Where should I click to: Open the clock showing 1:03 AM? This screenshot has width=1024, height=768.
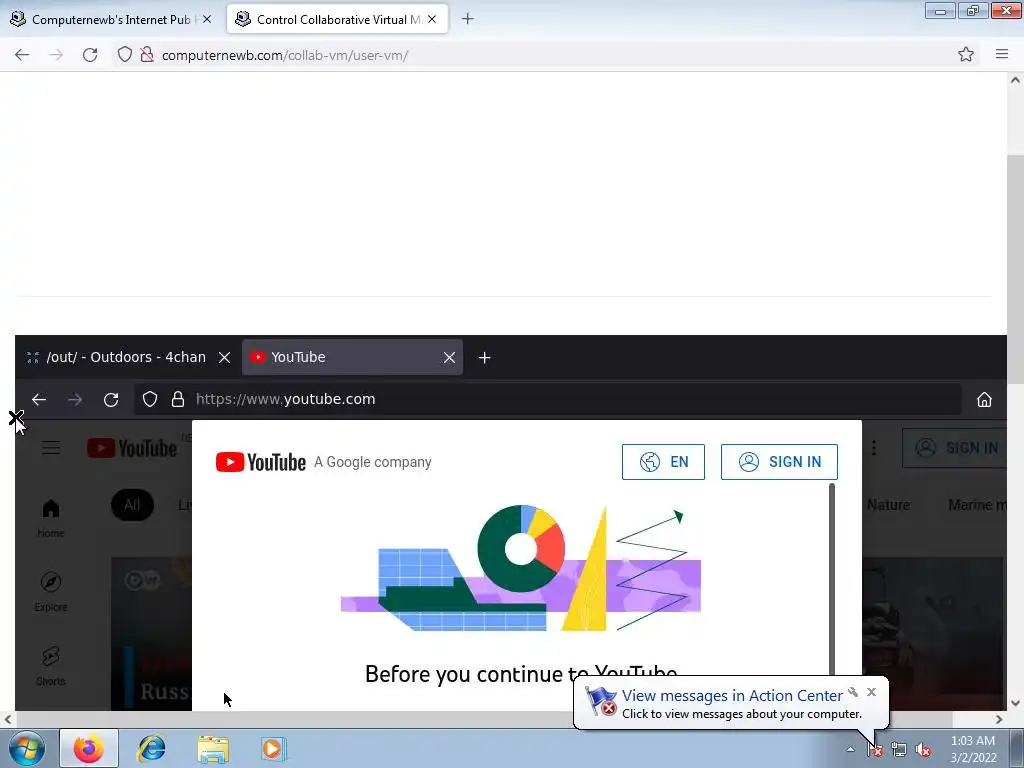tap(973, 749)
